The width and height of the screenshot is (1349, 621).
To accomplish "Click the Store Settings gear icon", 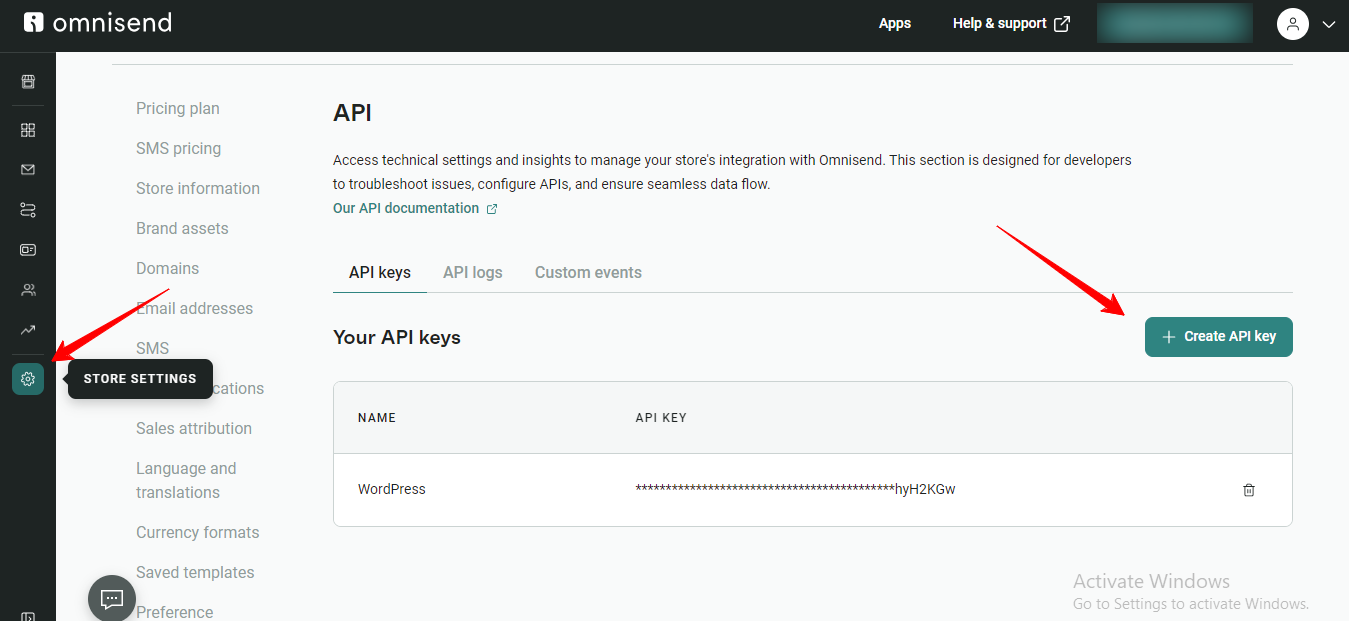I will pos(27,379).
